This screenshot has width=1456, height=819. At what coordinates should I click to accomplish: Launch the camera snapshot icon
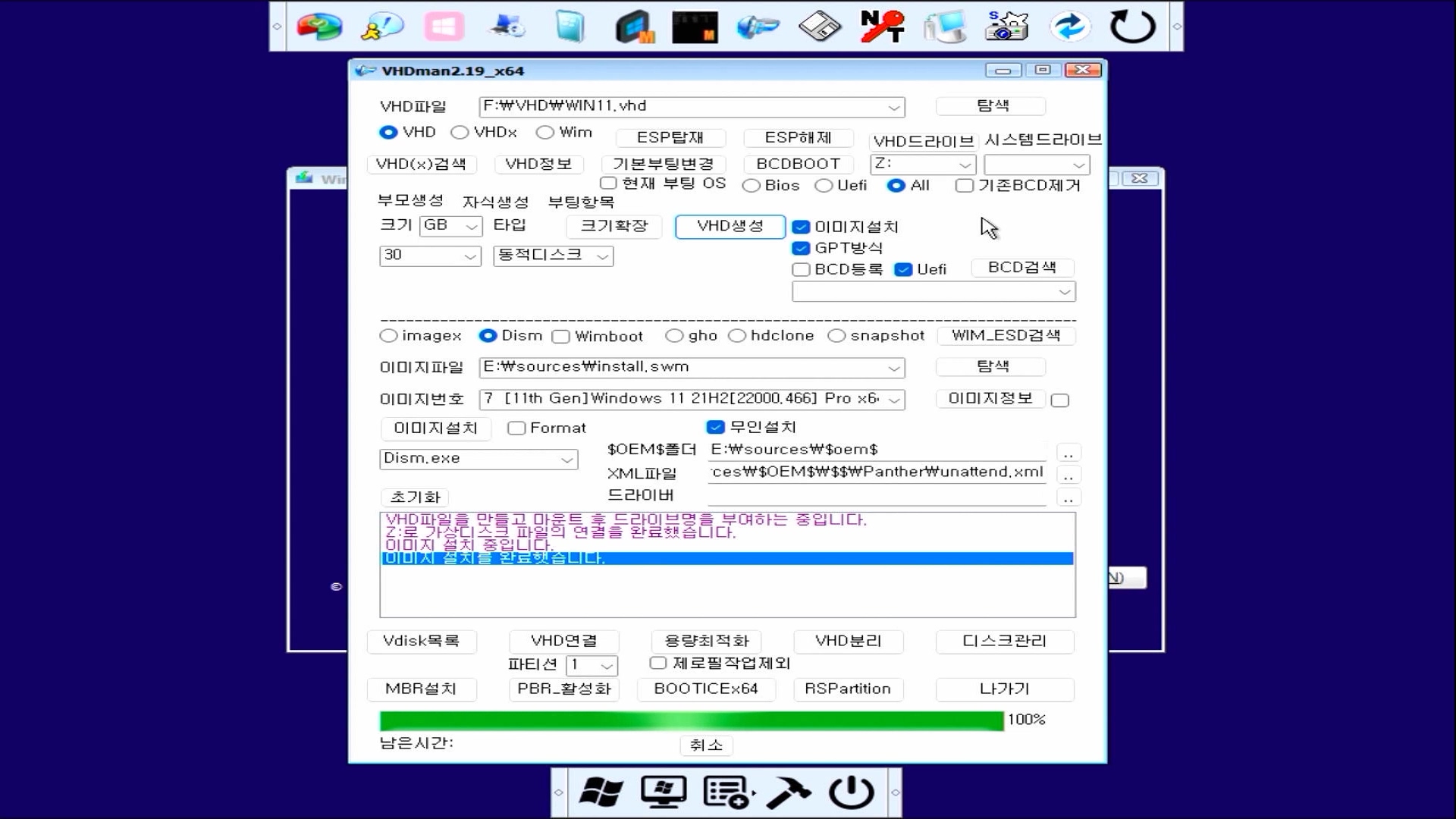[1006, 27]
